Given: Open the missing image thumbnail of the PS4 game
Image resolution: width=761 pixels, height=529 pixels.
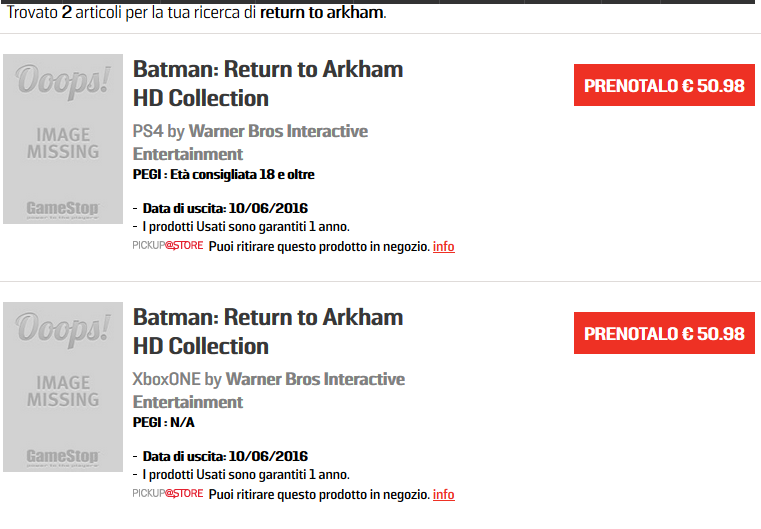Looking at the screenshot, I should pyautogui.click(x=63, y=139).
